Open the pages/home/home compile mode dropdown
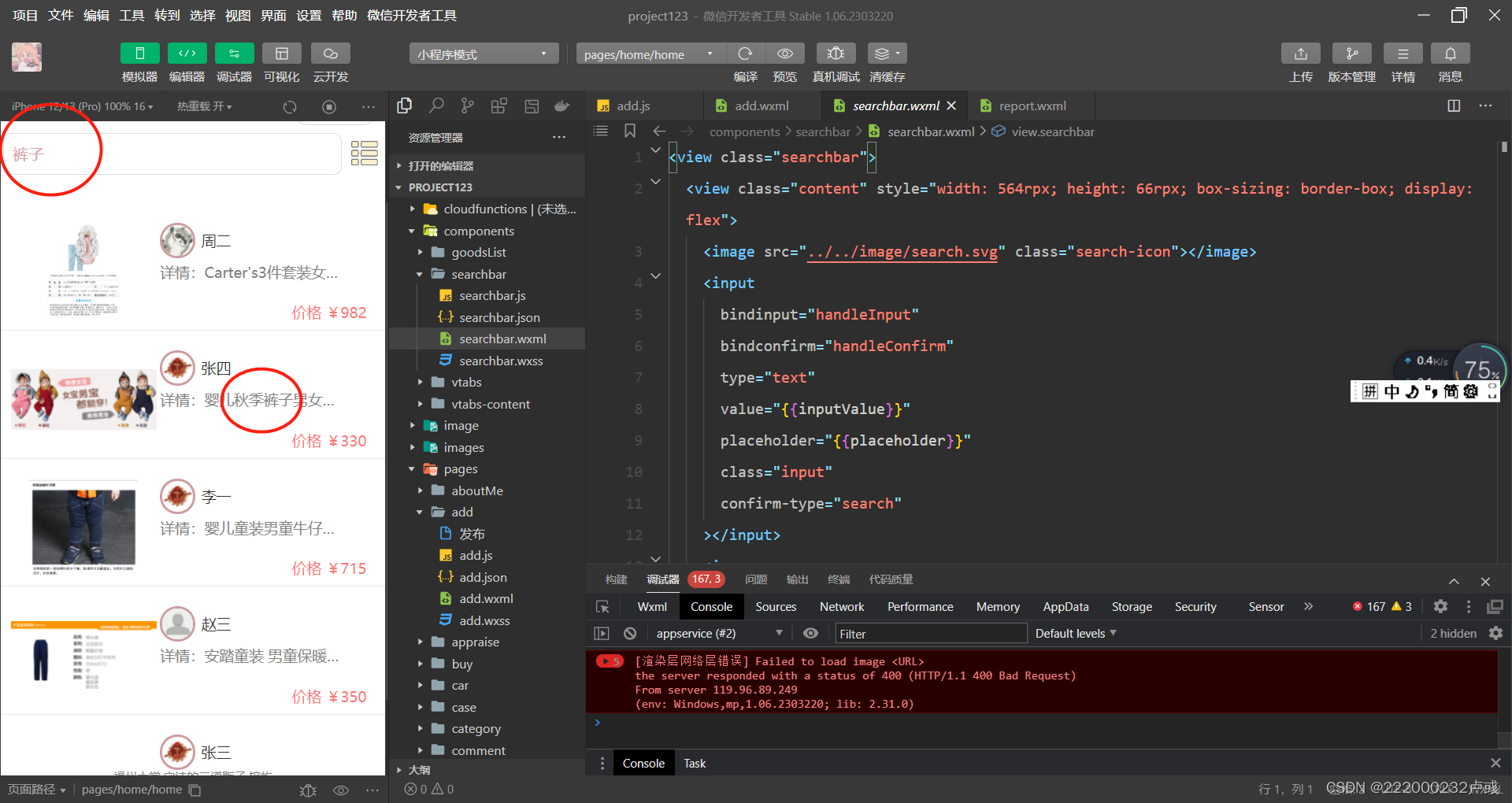The height and width of the screenshot is (803, 1512). tap(650, 54)
